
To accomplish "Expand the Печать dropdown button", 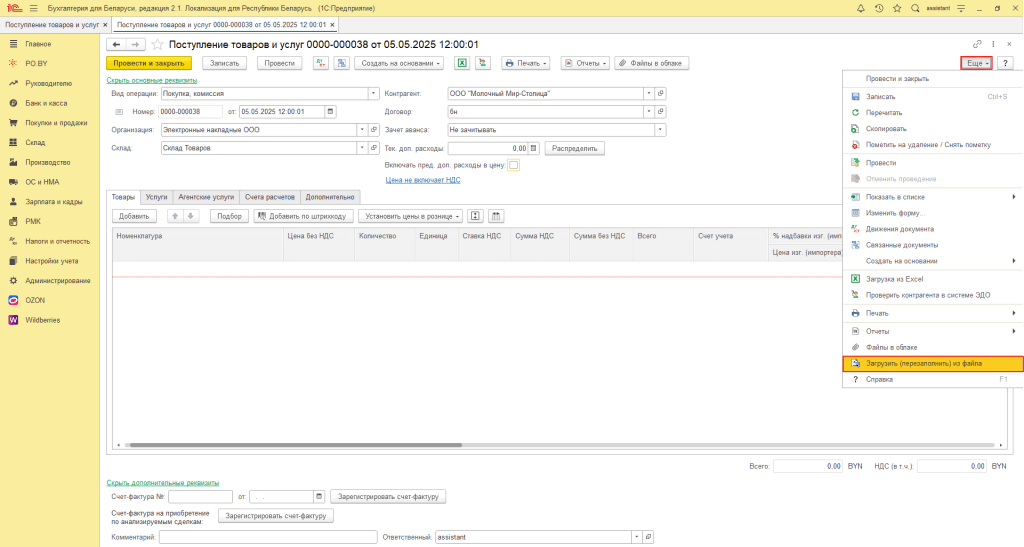I will tap(526, 63).
